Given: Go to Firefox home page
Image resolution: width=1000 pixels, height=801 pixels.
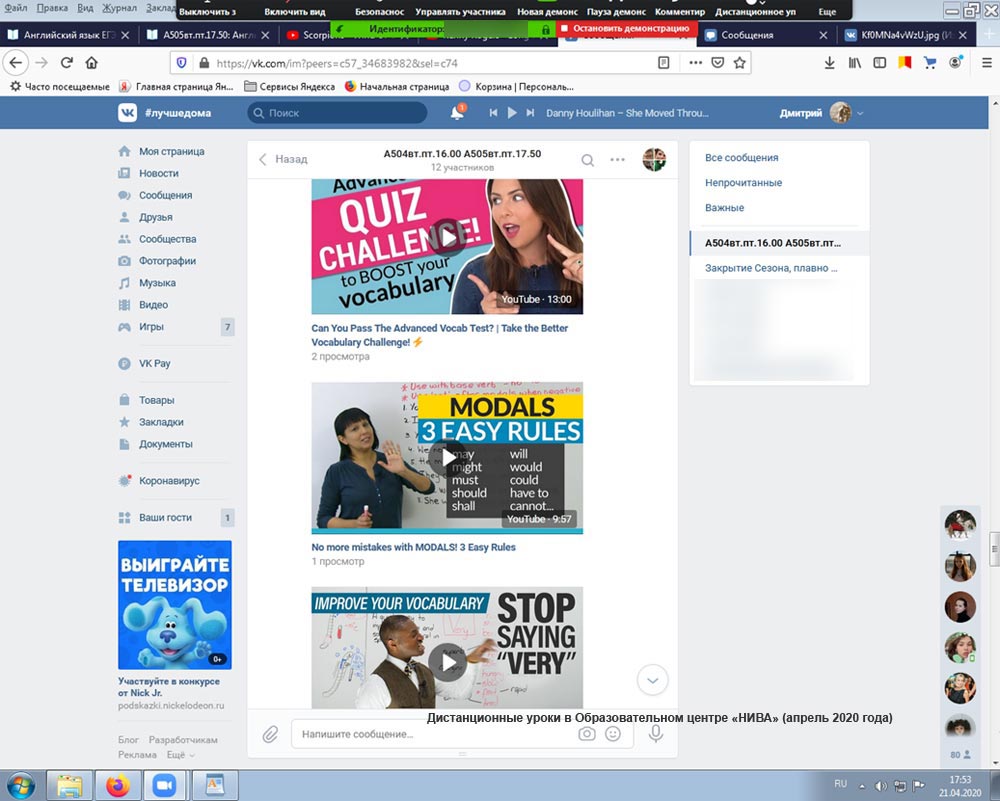Looking at the screenshot, I should pos(91,62).
